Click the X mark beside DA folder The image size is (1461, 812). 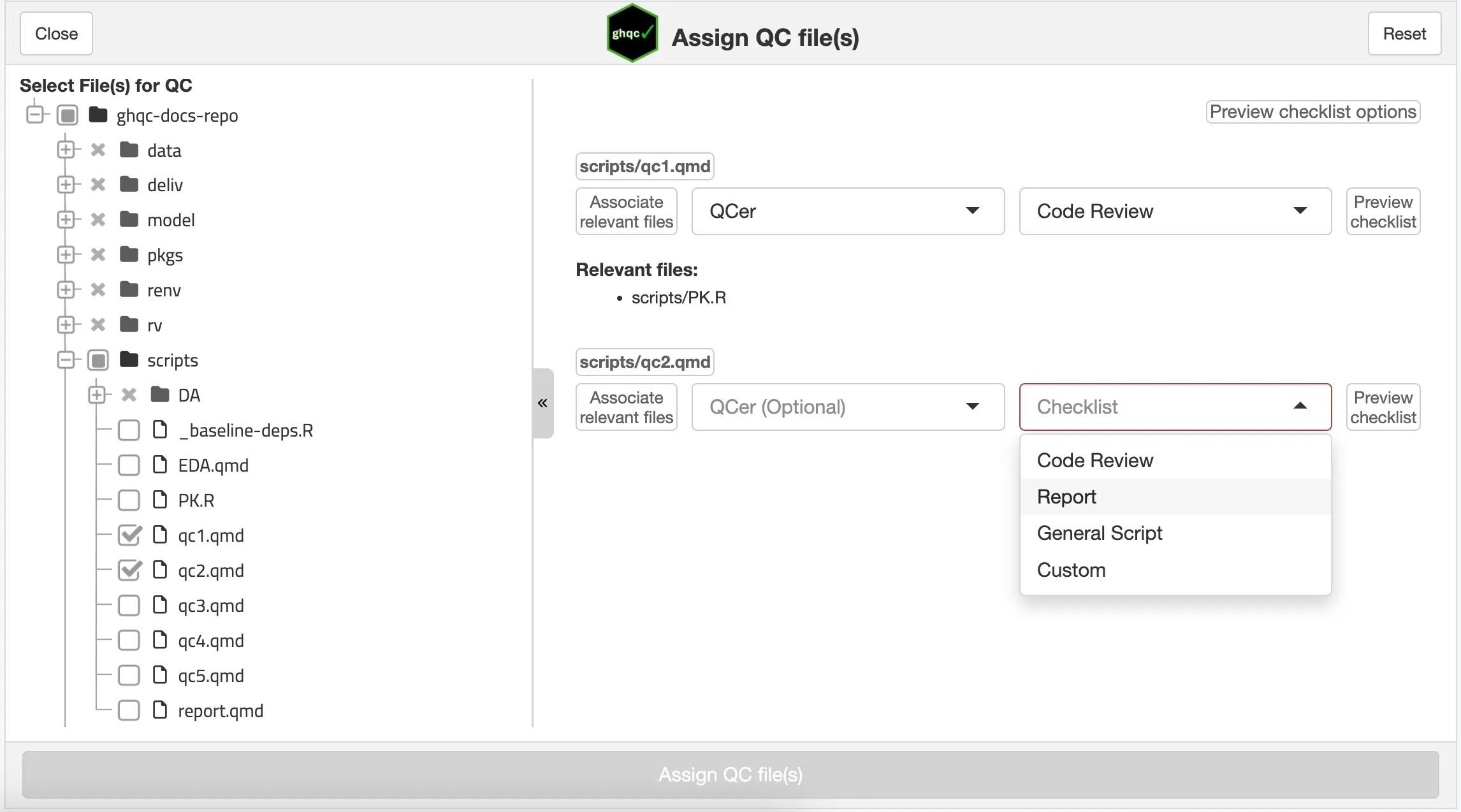129,395
